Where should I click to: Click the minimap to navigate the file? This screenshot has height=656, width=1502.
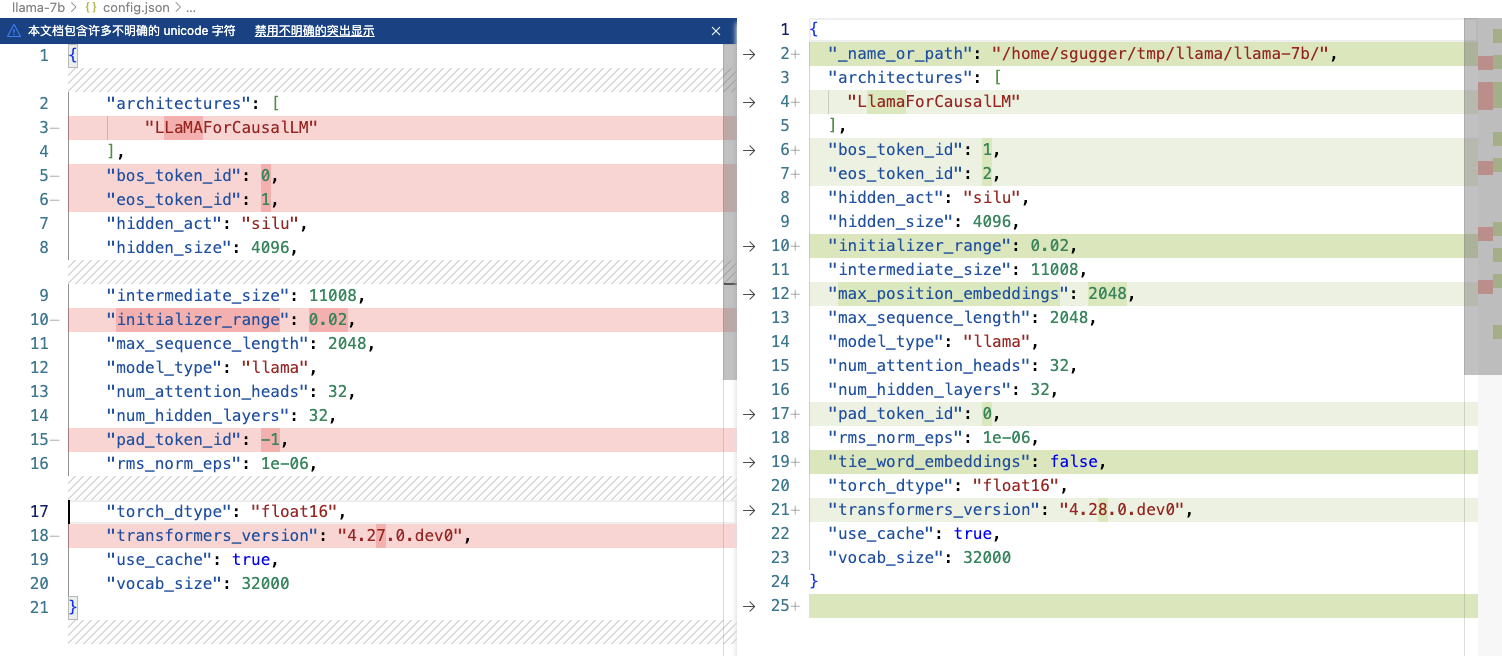coord(1485,300)
